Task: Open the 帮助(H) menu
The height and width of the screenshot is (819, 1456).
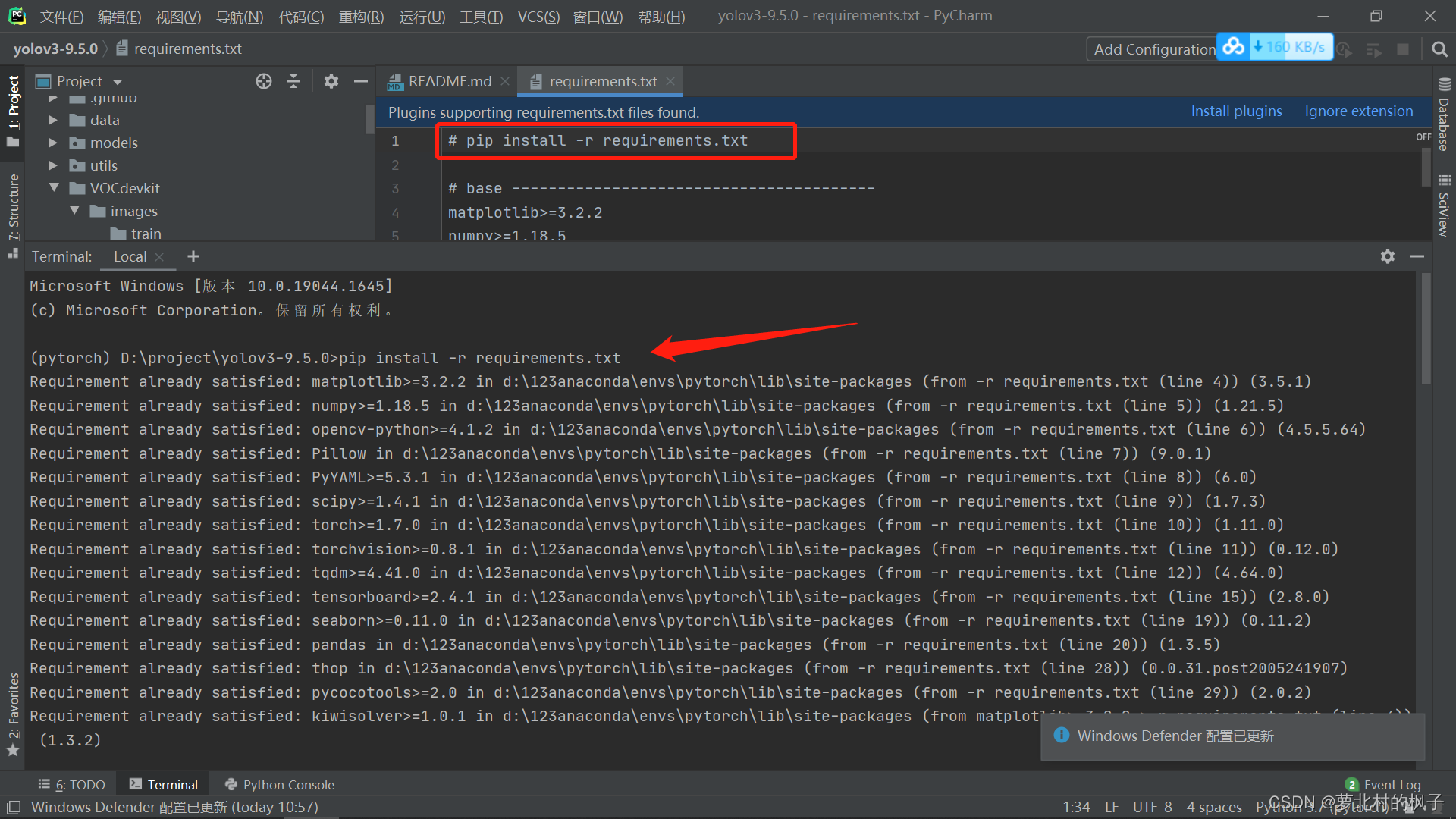Action: click(661, 17)
